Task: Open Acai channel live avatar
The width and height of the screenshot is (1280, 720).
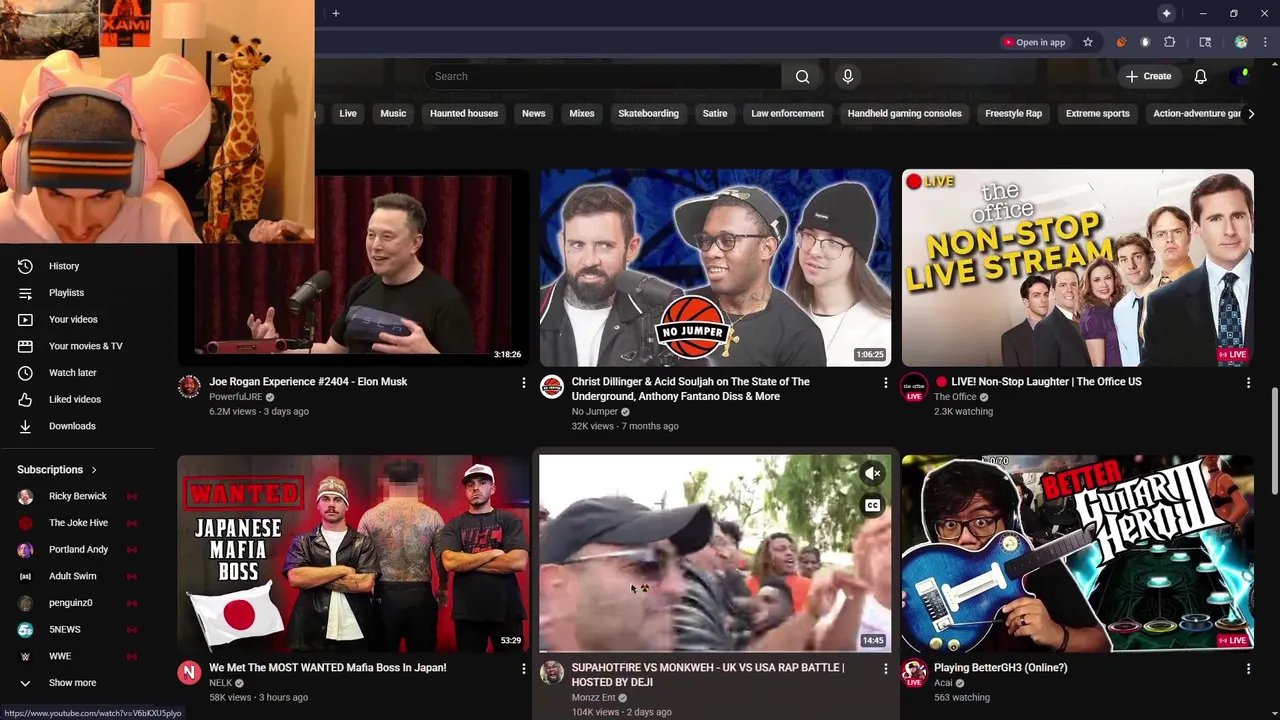Action: [x=914, y=674]
